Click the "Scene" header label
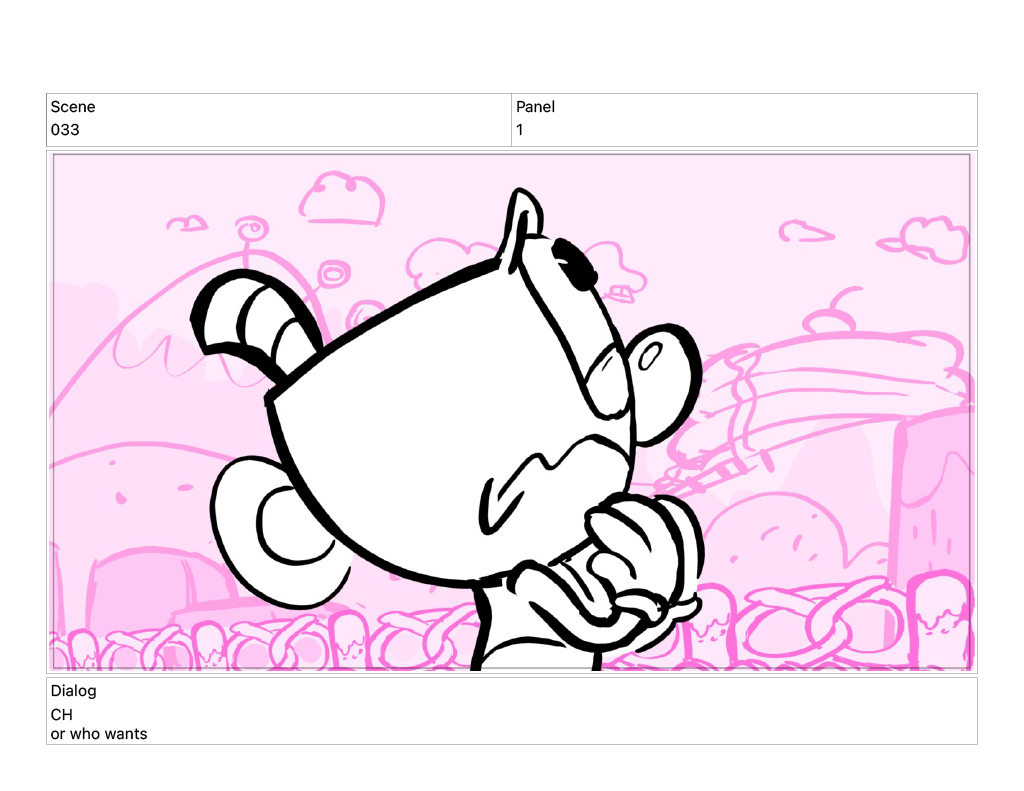 [73, 107]
